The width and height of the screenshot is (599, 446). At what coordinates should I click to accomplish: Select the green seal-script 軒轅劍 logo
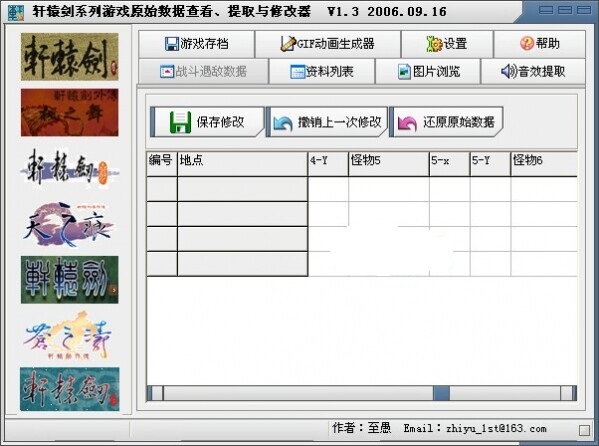point(70,280)
